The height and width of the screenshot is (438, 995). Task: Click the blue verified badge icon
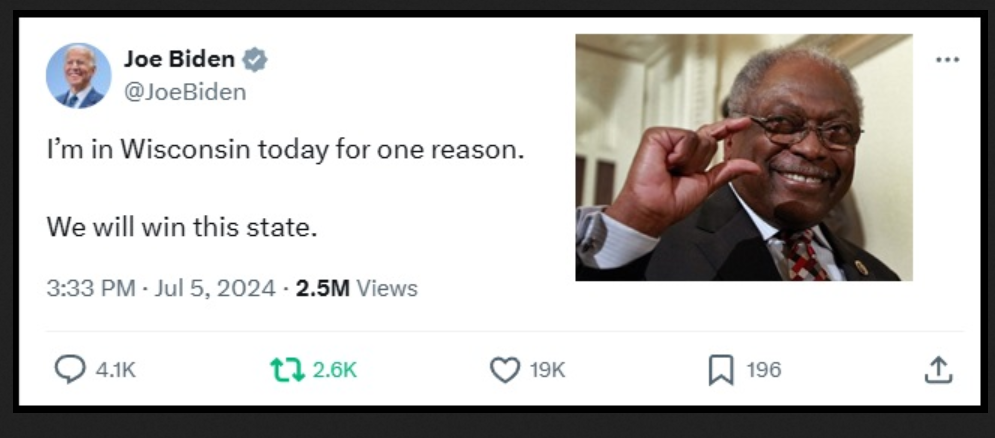pos(255,60)
